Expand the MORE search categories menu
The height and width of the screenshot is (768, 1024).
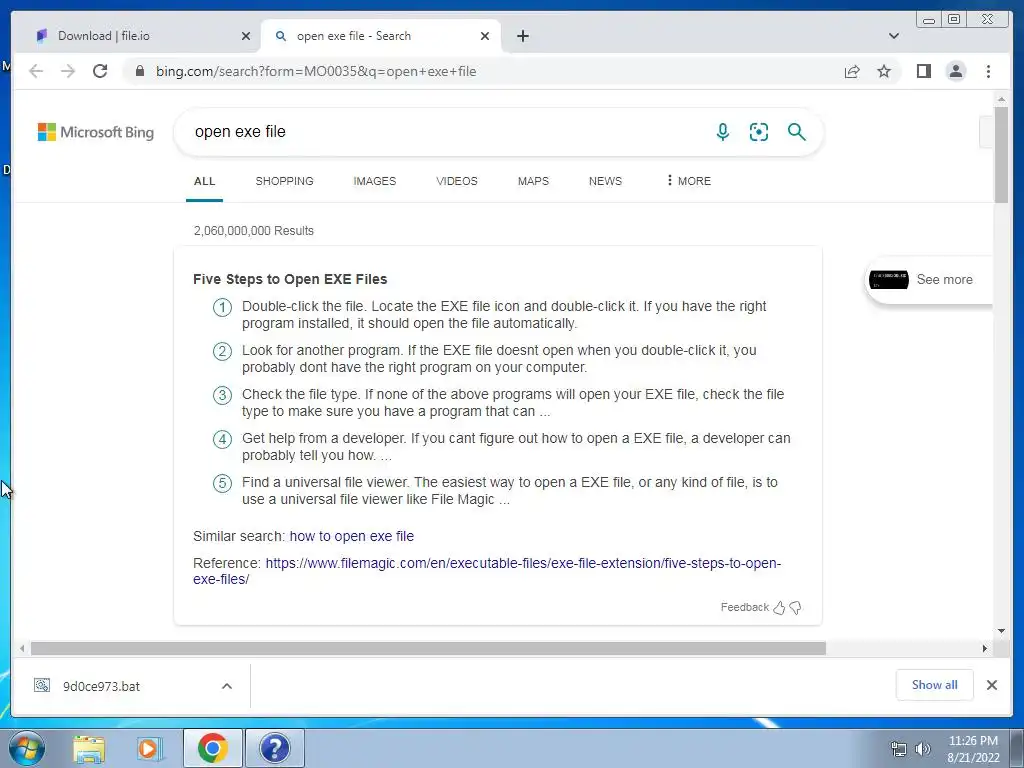pyautogui.click(x=688, y=181)
